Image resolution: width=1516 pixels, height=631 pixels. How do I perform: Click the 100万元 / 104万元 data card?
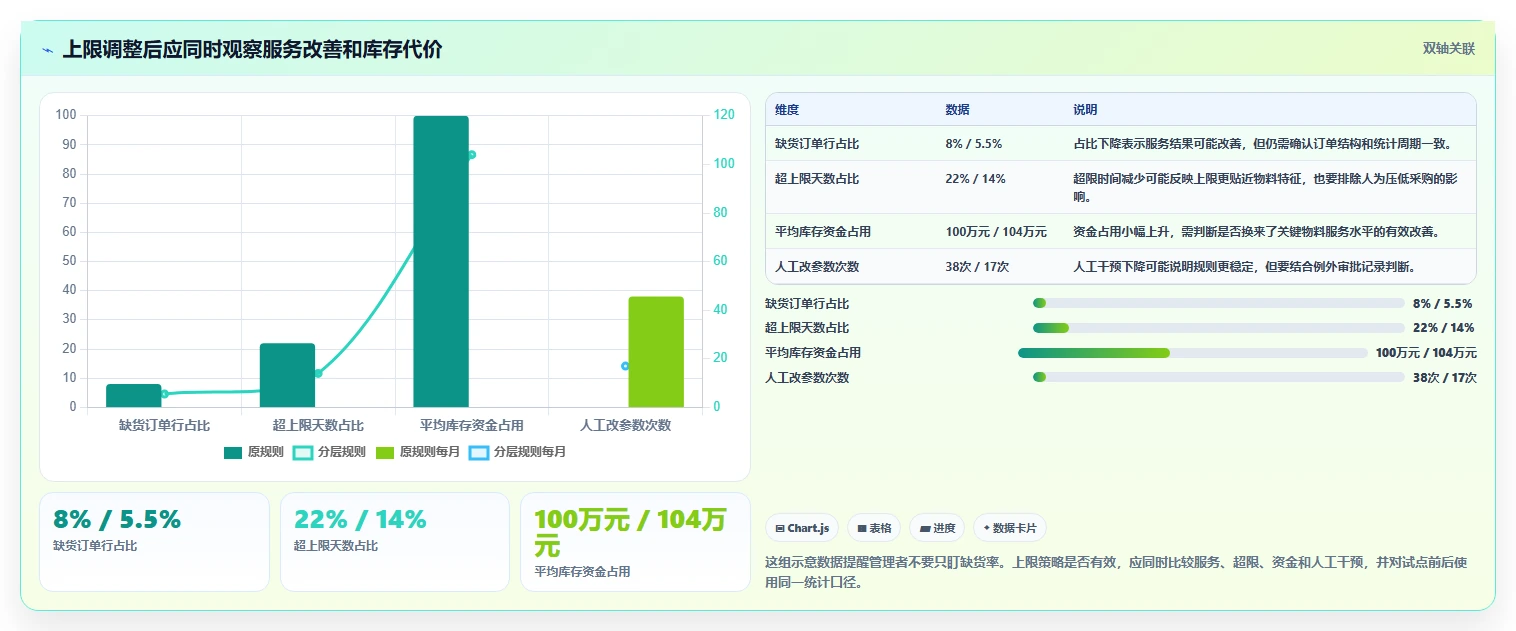[635, 542]
